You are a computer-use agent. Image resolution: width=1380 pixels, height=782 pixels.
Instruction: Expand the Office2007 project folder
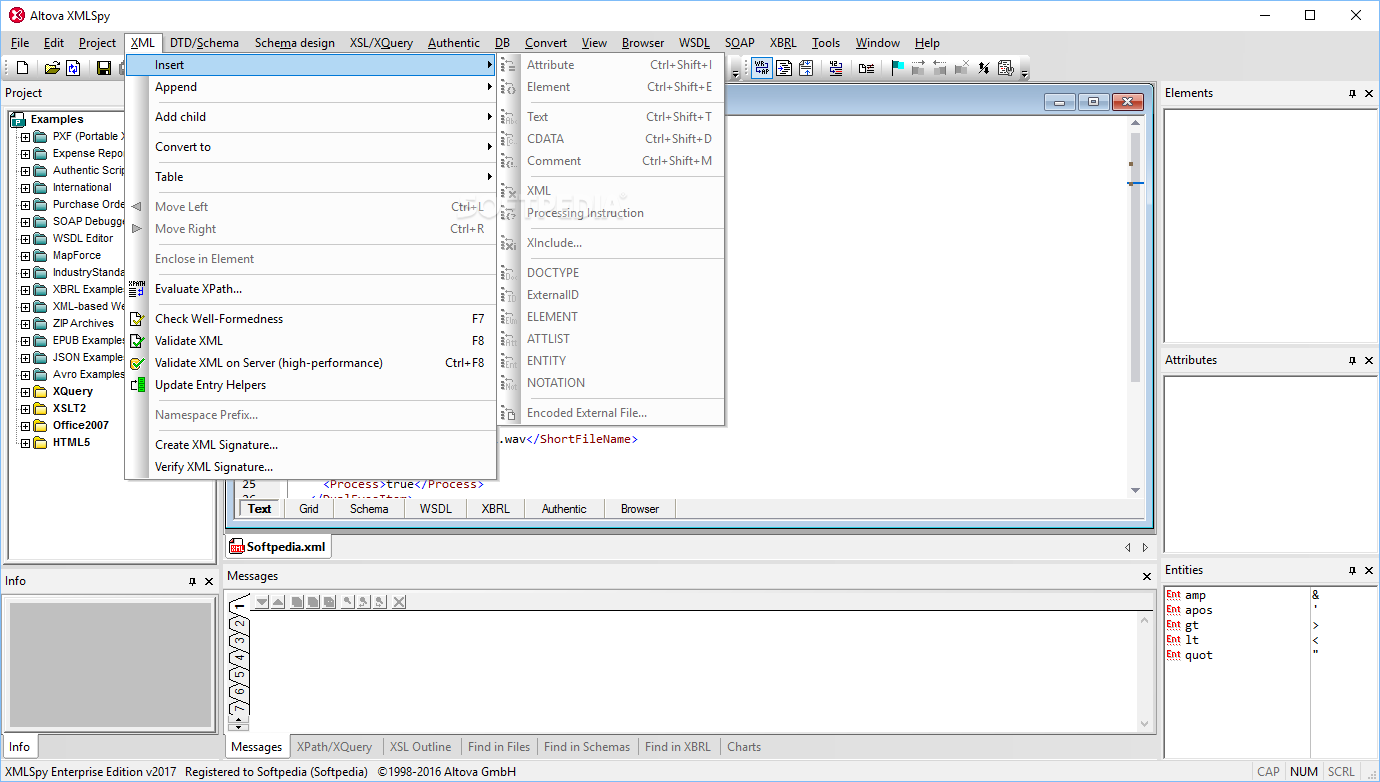click(x=25, y=426)
